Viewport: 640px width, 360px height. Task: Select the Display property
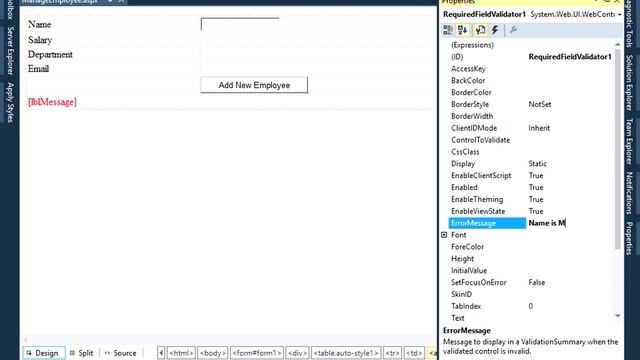(463, 163)
